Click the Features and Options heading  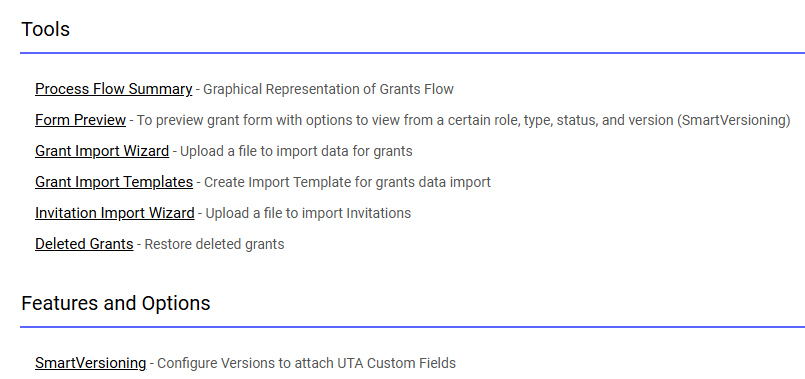click(116, 303)
